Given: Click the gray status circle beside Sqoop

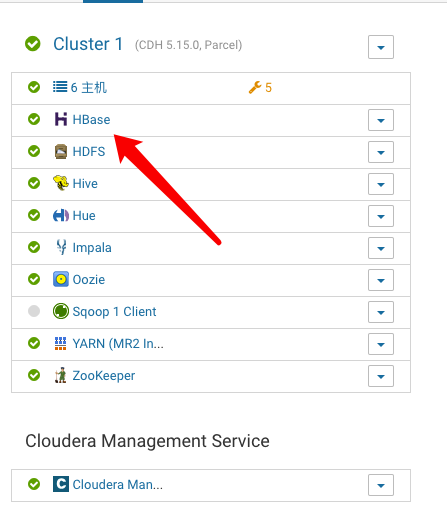Looking at the screenshot, I should (34, 311).
